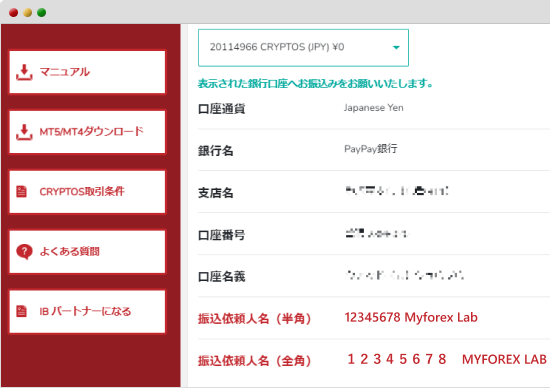550x388 pixels.
Task: Open the 20114966 CRYPTOS (JPY) account selector
Action: point(303,48)
